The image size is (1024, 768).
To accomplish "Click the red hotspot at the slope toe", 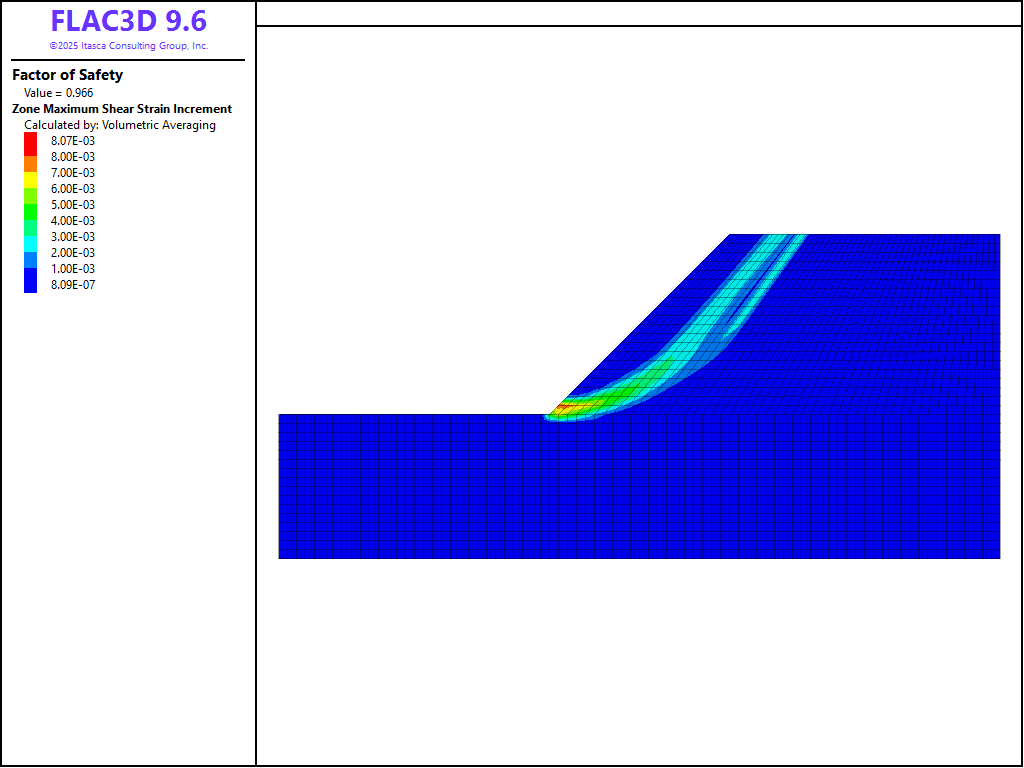I will (565, 408).
